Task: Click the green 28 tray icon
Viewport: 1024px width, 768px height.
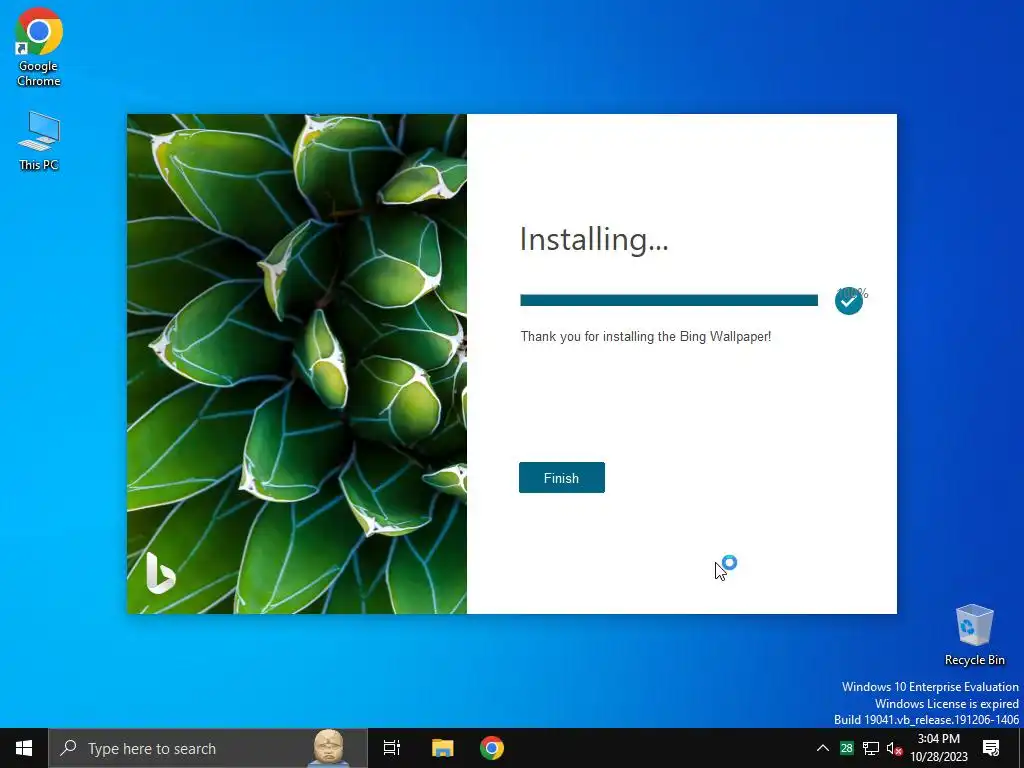Action: pyautogui.click(x=846, y=748)
